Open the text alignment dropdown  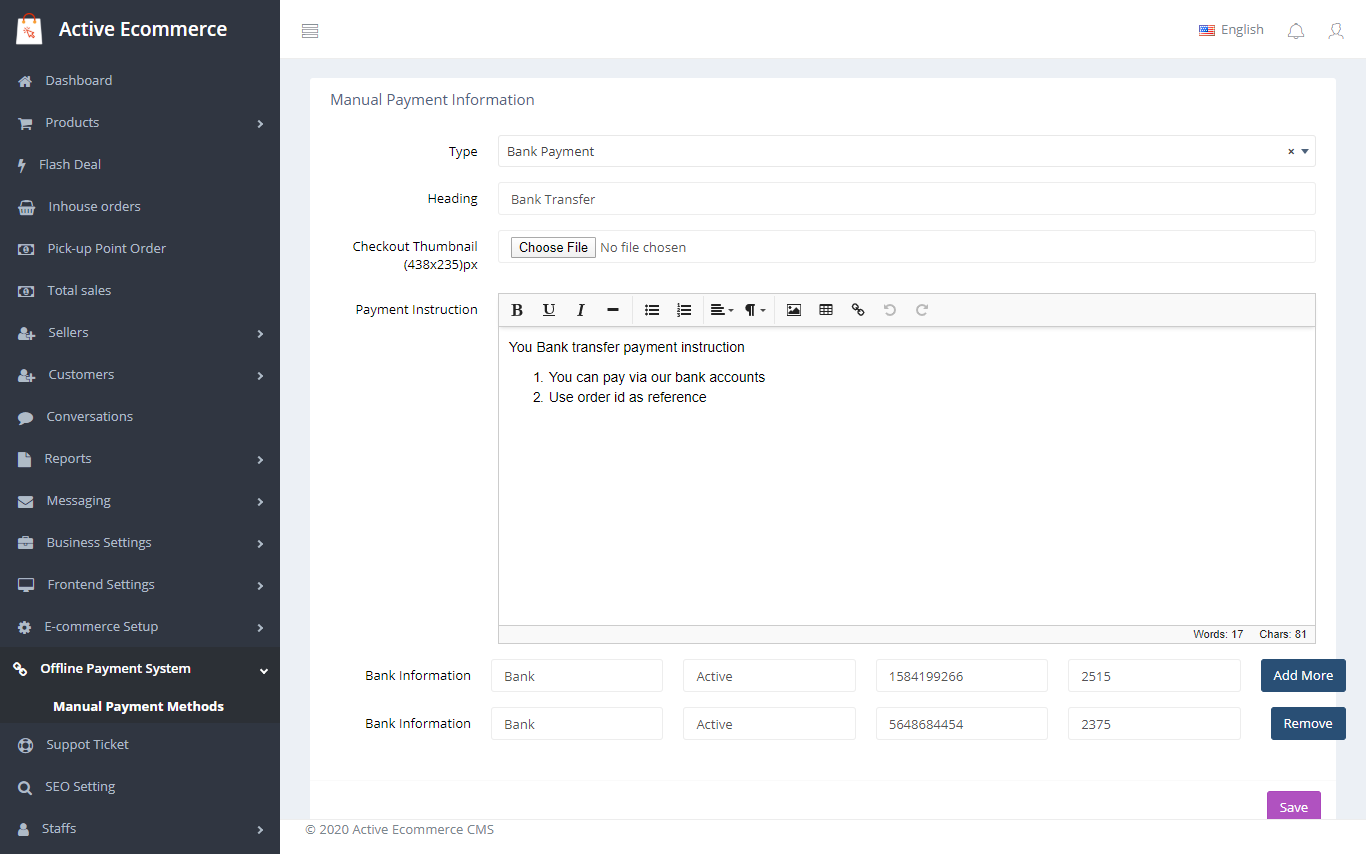tap(721, 310)
